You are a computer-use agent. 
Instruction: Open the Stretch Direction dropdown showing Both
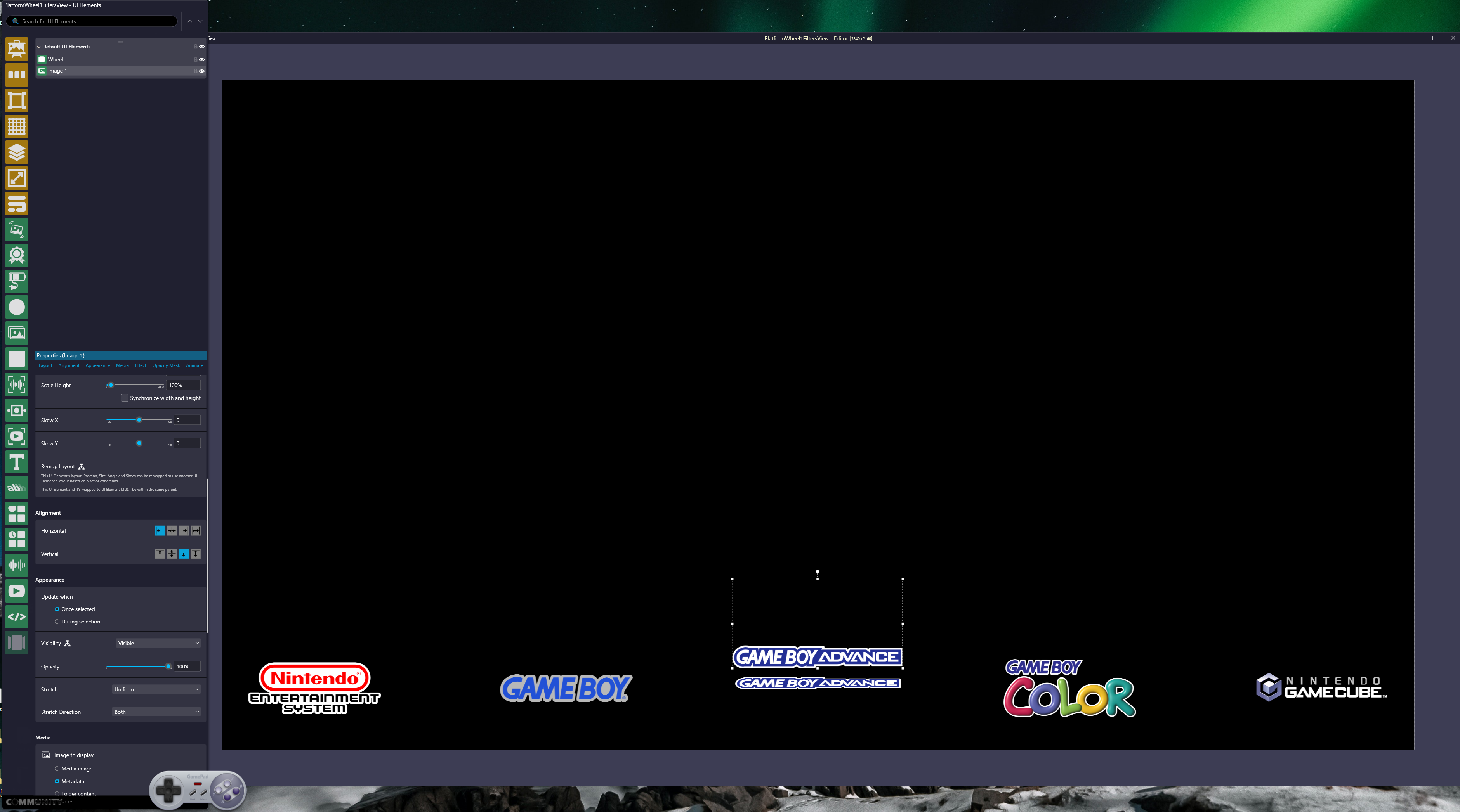(x=156, y=712)
